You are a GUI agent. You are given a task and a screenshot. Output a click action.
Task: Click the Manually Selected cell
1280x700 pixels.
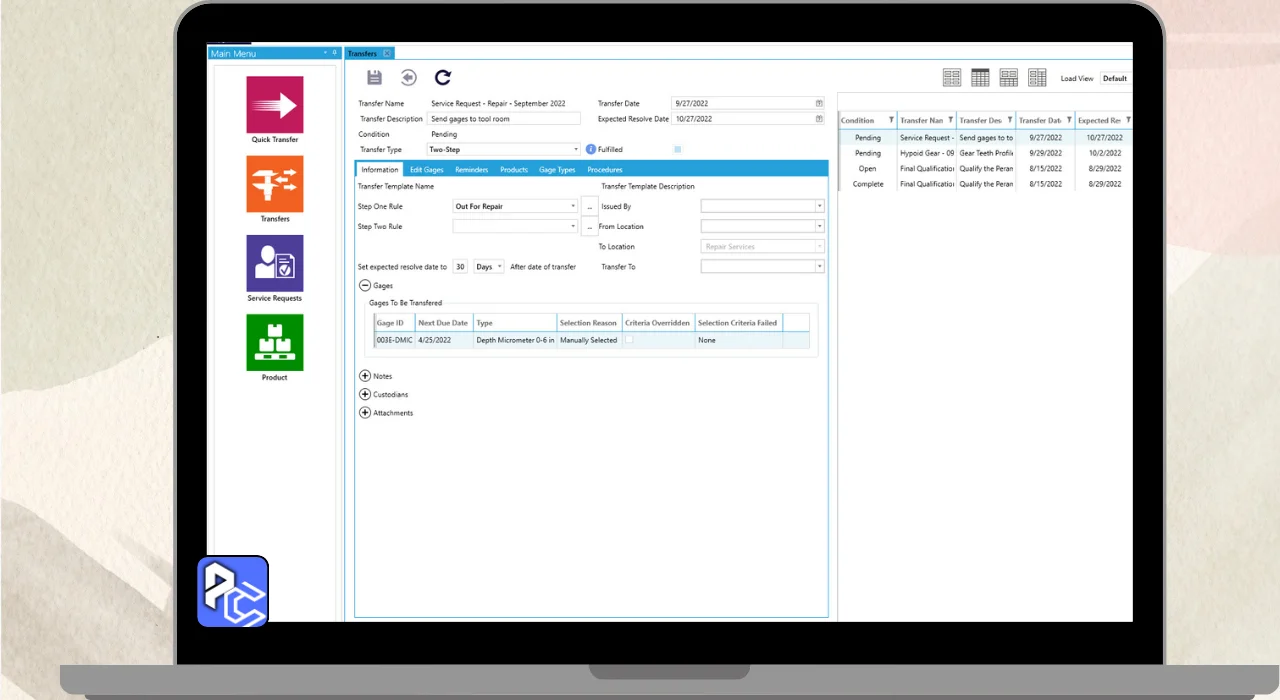click(588, 340)
